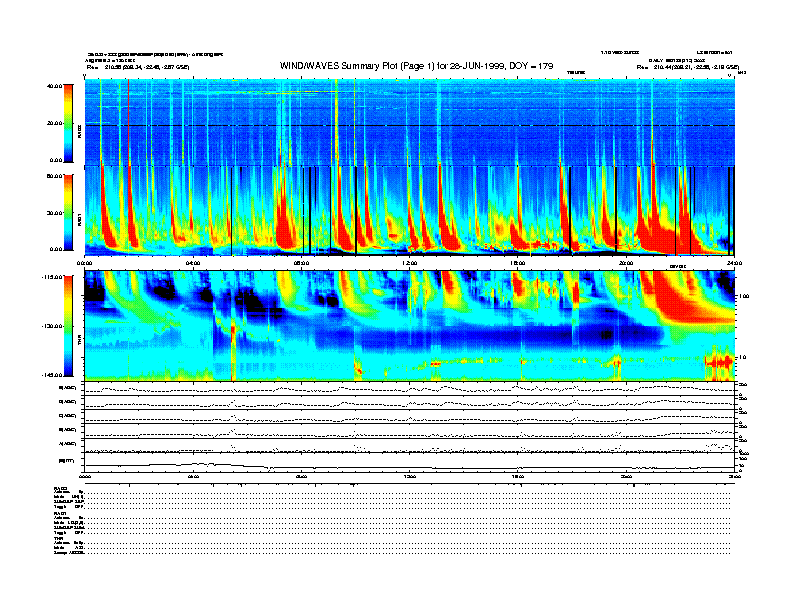The height and width of the screenshot is (612, 792).
Task: Click the 10 label on TNR right axis
Action: pyautogui.click(x=743, y=357)
